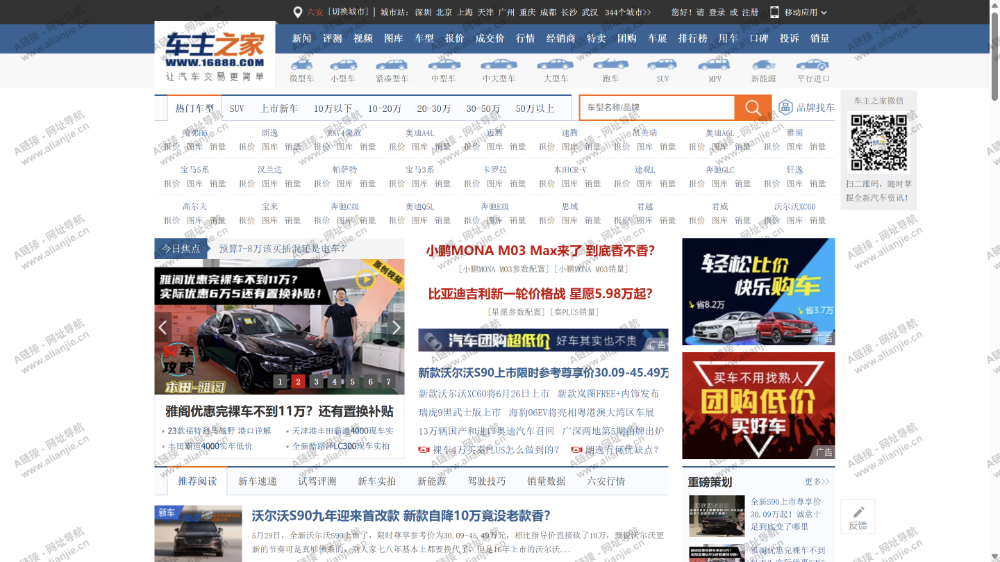1000x562 pixels.
Task: Select the SUV car type icon
Action: pos(662,64)
